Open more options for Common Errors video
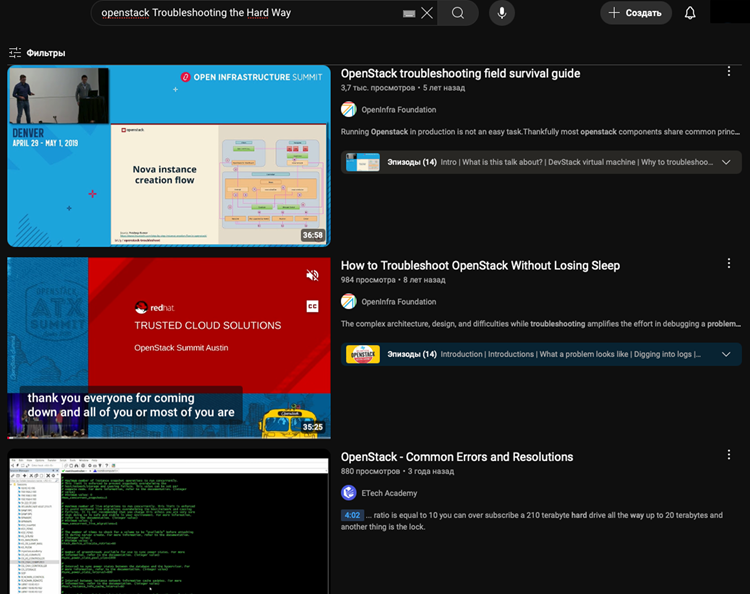Image resolution: width=750 pixels, height=594 pixels. click(728, 454)
